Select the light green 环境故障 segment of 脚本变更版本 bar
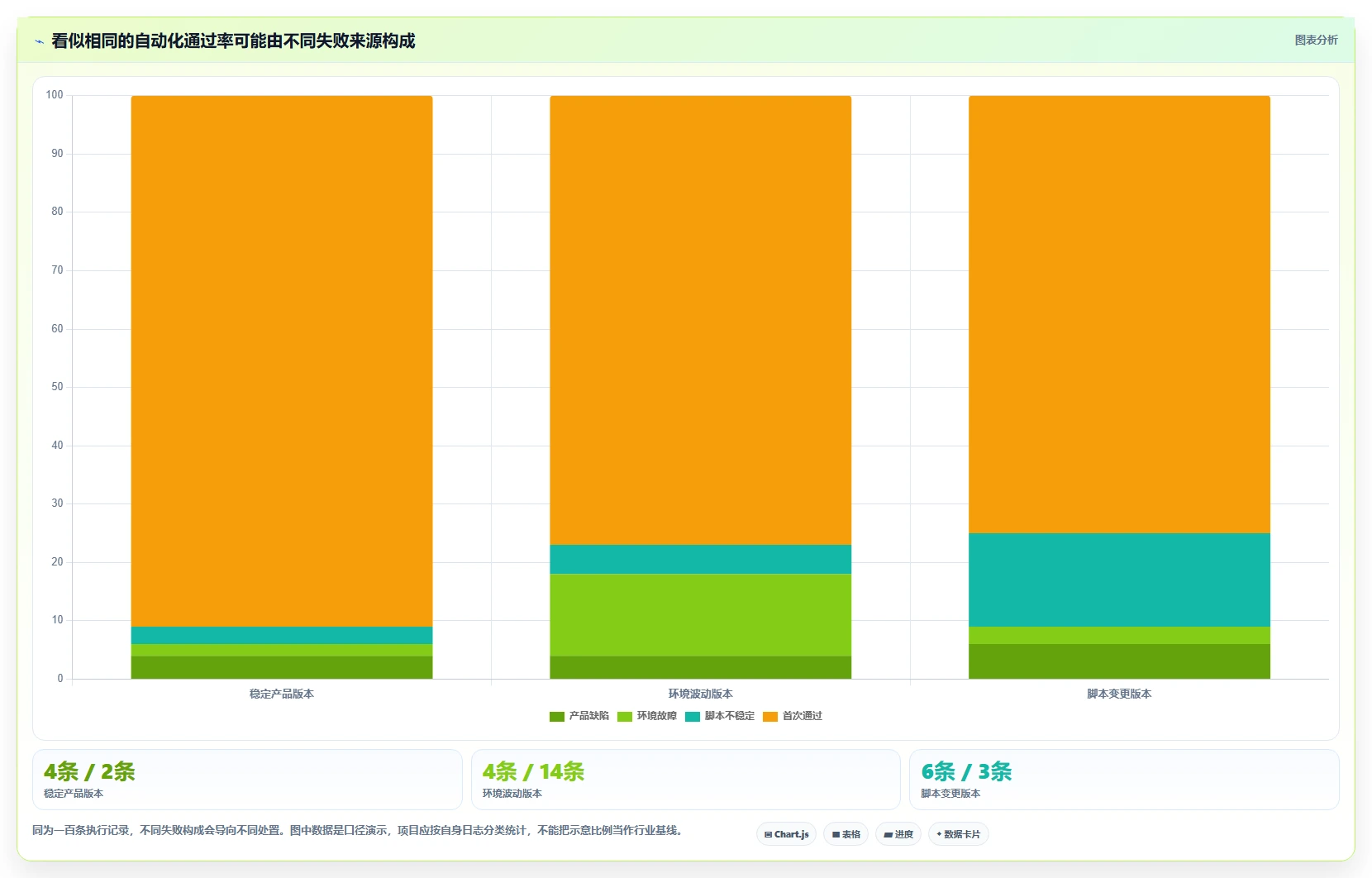This screenshot has height=878, width=1372. click(x=1119, y=635)
